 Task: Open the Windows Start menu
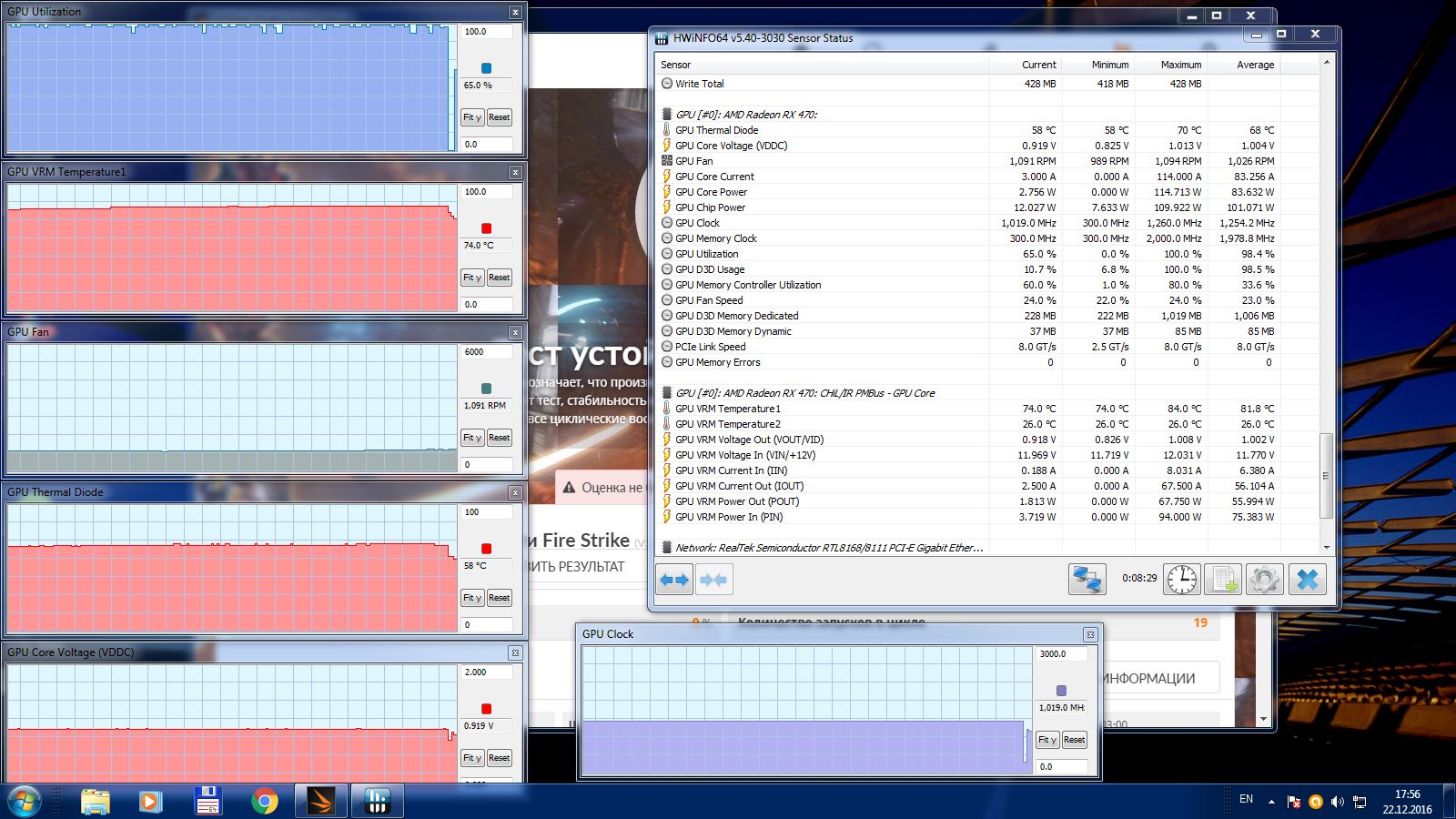(25, 801)
